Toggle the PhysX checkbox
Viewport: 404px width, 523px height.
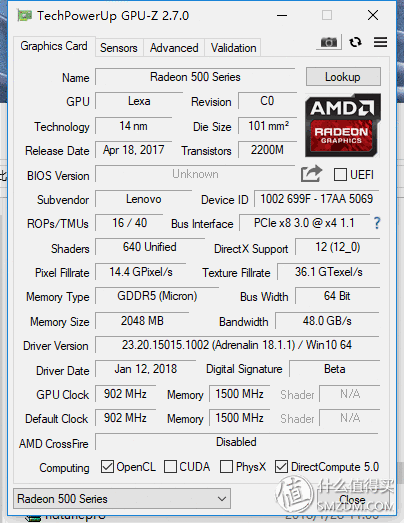[226, 467]
